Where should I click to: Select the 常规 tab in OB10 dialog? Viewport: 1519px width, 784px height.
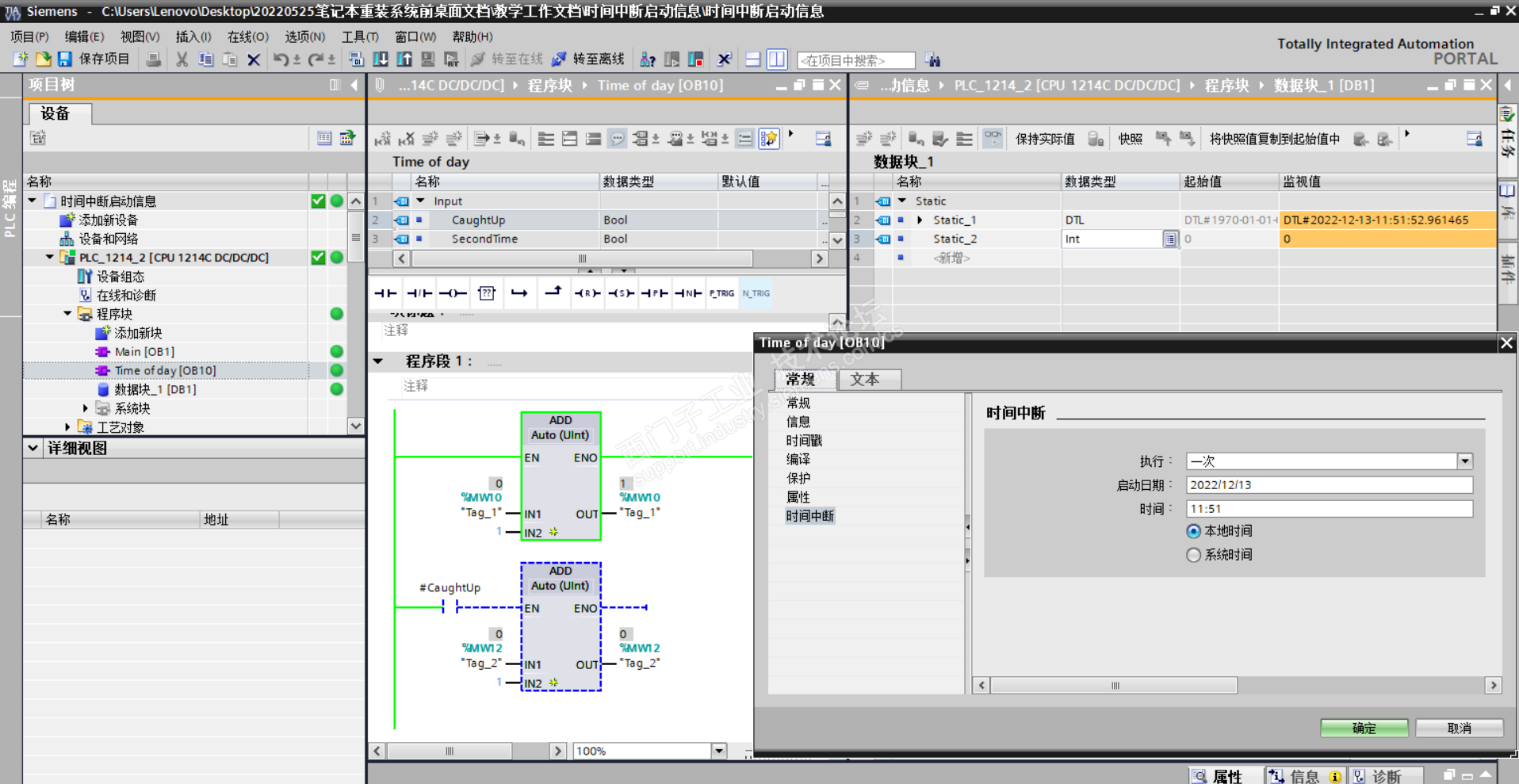[805, 380]
